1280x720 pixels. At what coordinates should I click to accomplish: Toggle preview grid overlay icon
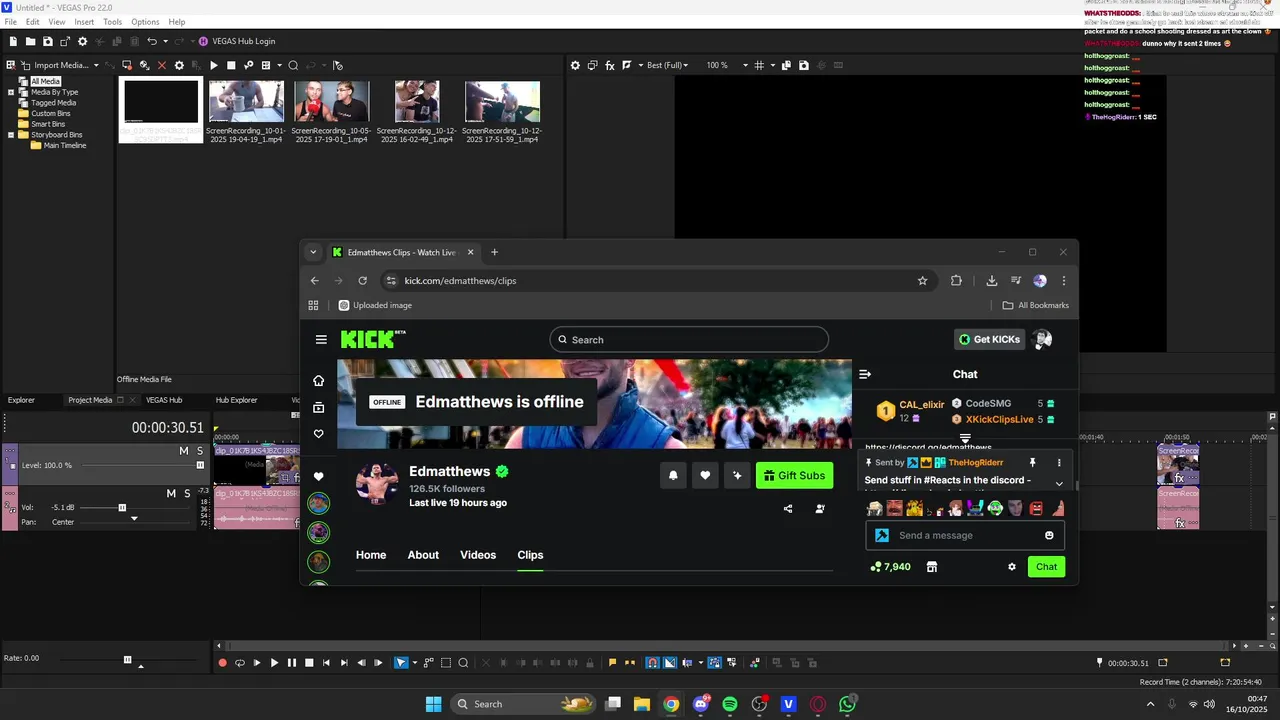pos(759,65)
